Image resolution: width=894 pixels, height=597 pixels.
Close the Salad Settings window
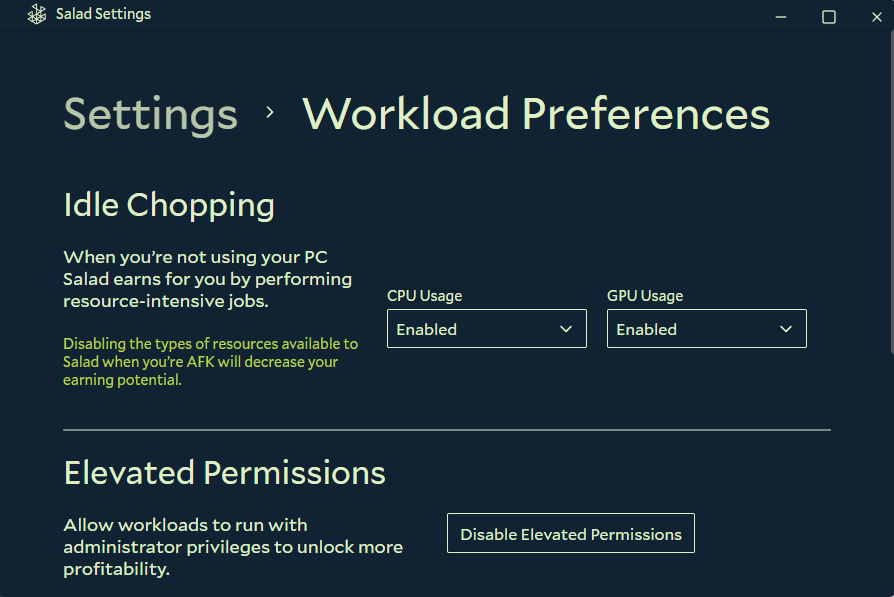[876, 16]
